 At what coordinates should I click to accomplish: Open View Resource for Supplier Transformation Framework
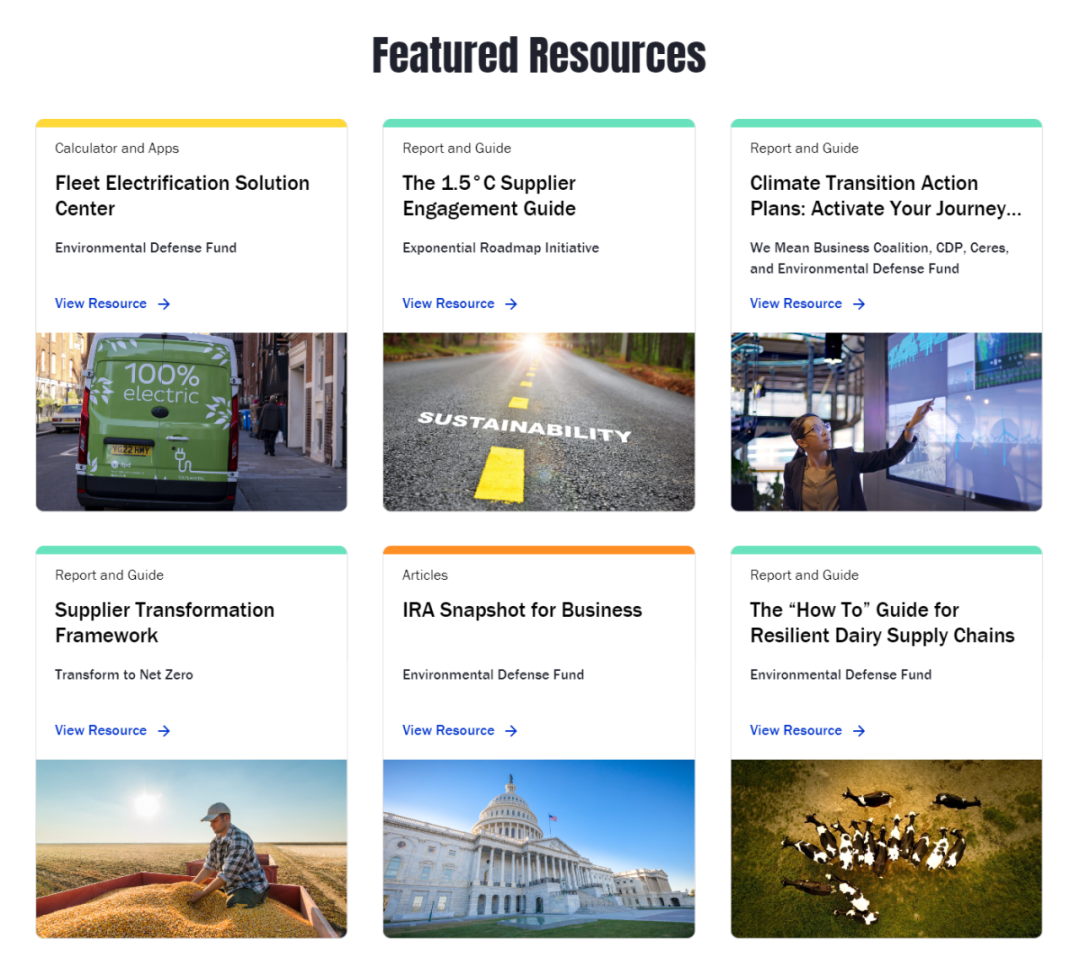coord(112,731)
